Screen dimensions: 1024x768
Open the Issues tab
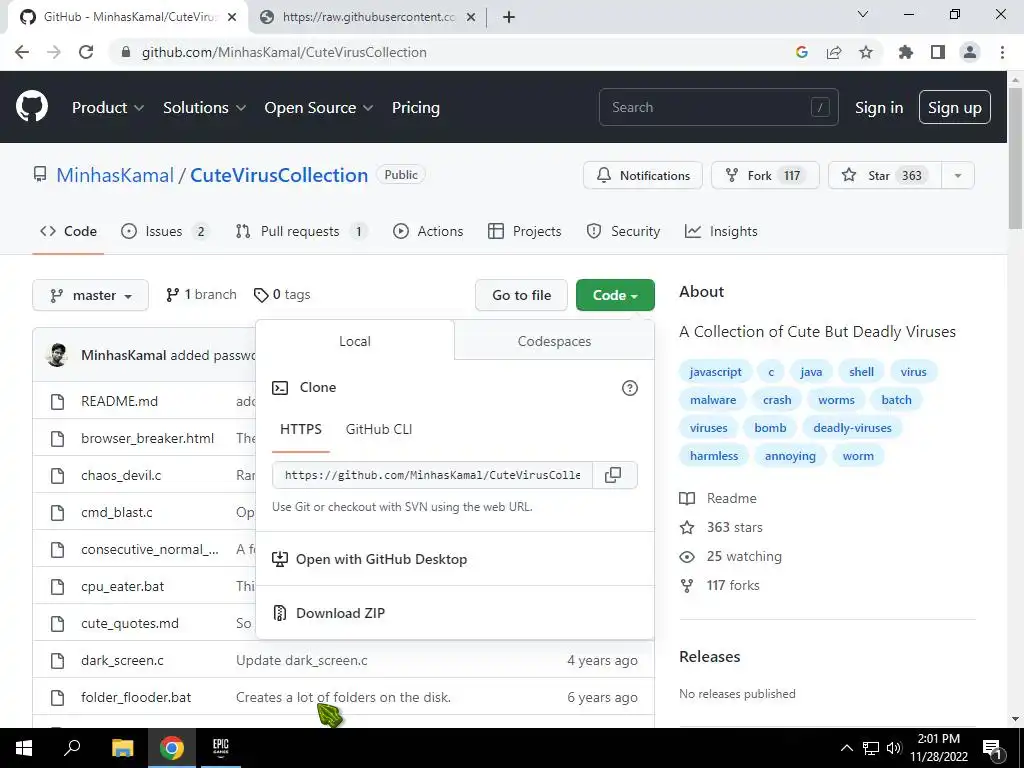(x=165, y=231)
